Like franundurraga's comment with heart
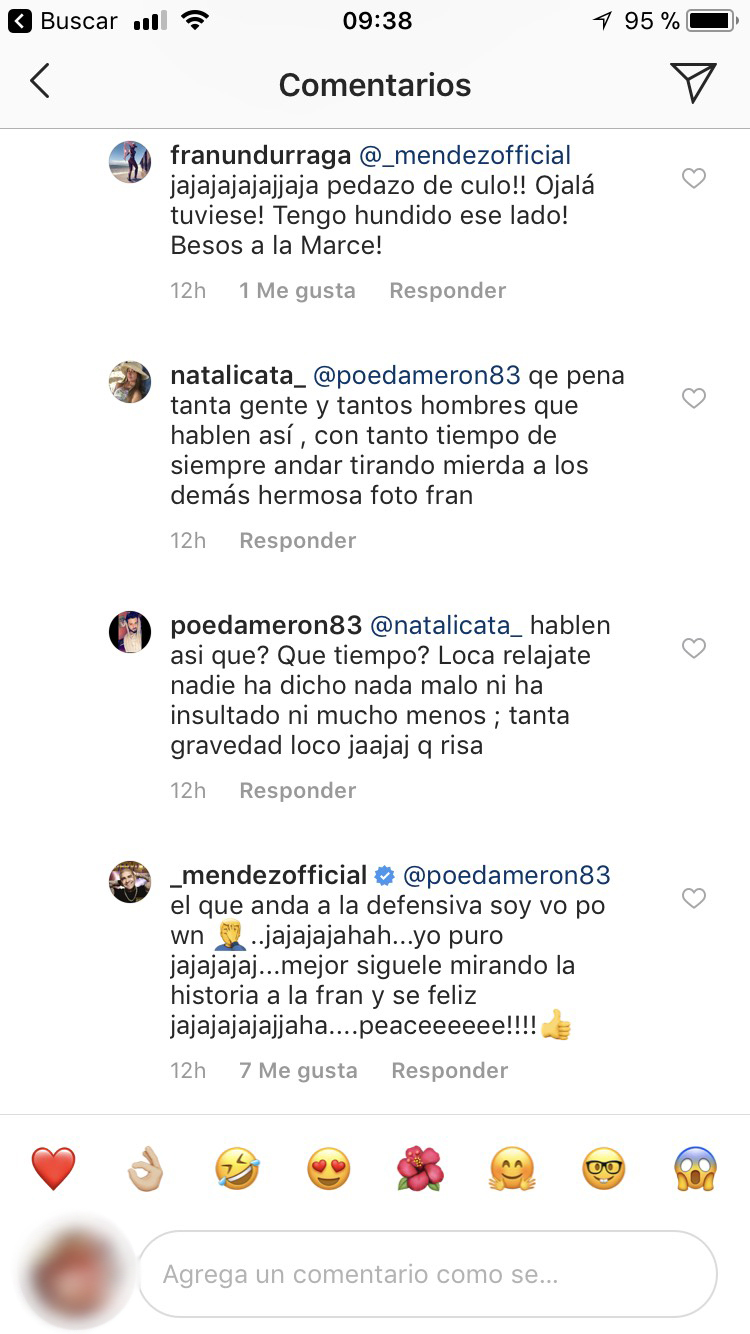The image size is (750, 1334). 693,179
